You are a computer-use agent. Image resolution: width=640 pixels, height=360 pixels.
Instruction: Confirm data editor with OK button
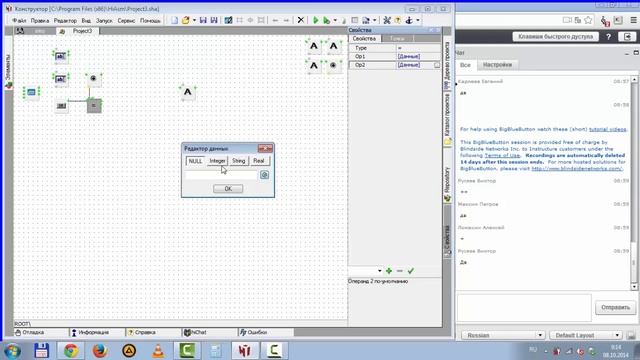coord(228,189)
